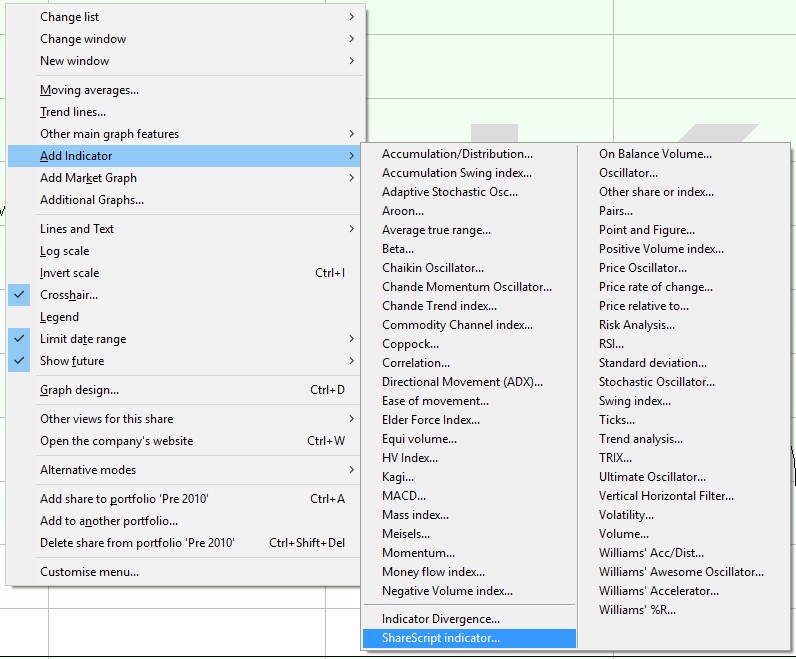This screenshot has height=659, width=796.
Task: Open Graph design settings
Action: point(79,390)
